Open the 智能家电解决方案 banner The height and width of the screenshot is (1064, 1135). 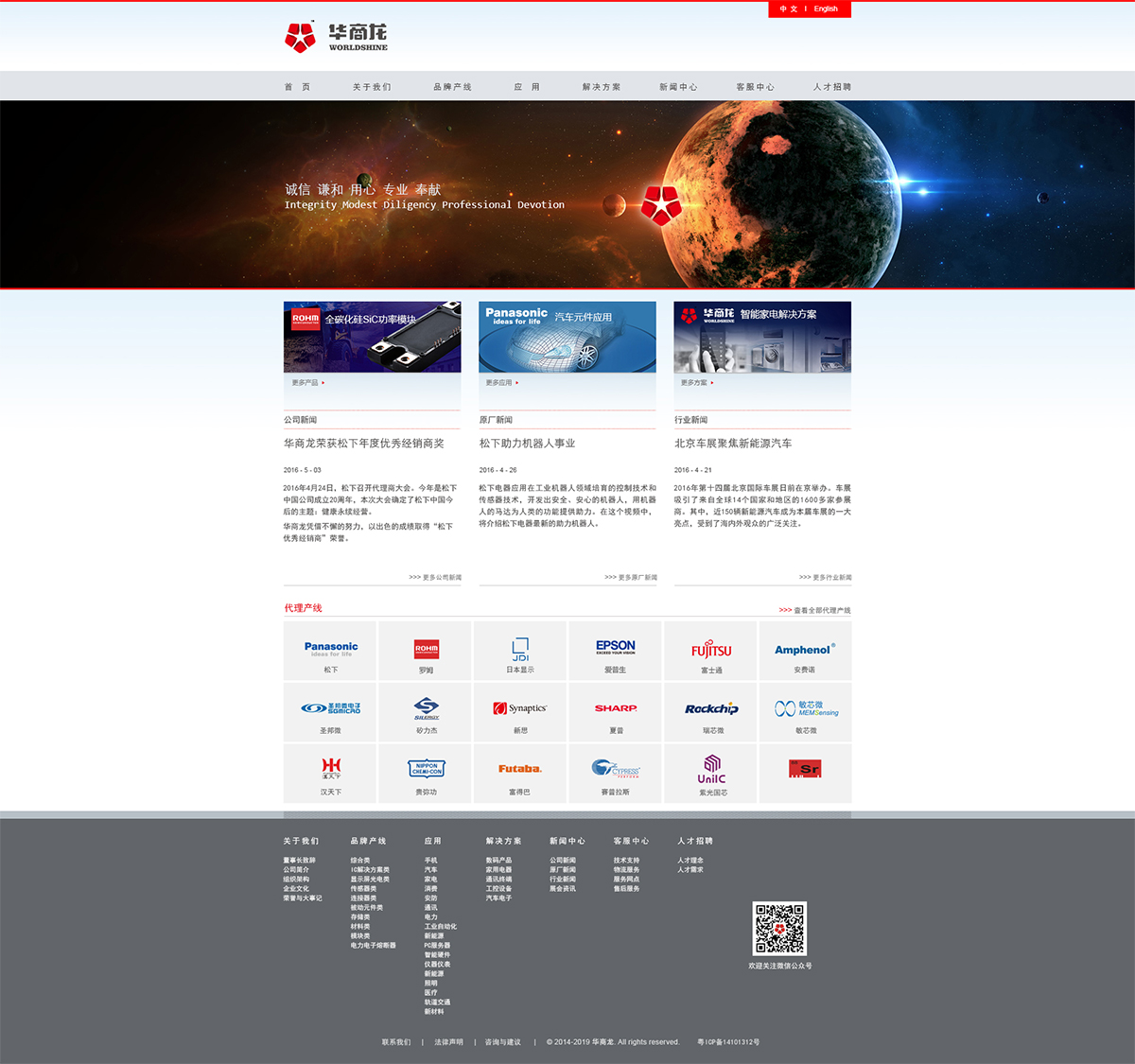[x=762, y=337]
